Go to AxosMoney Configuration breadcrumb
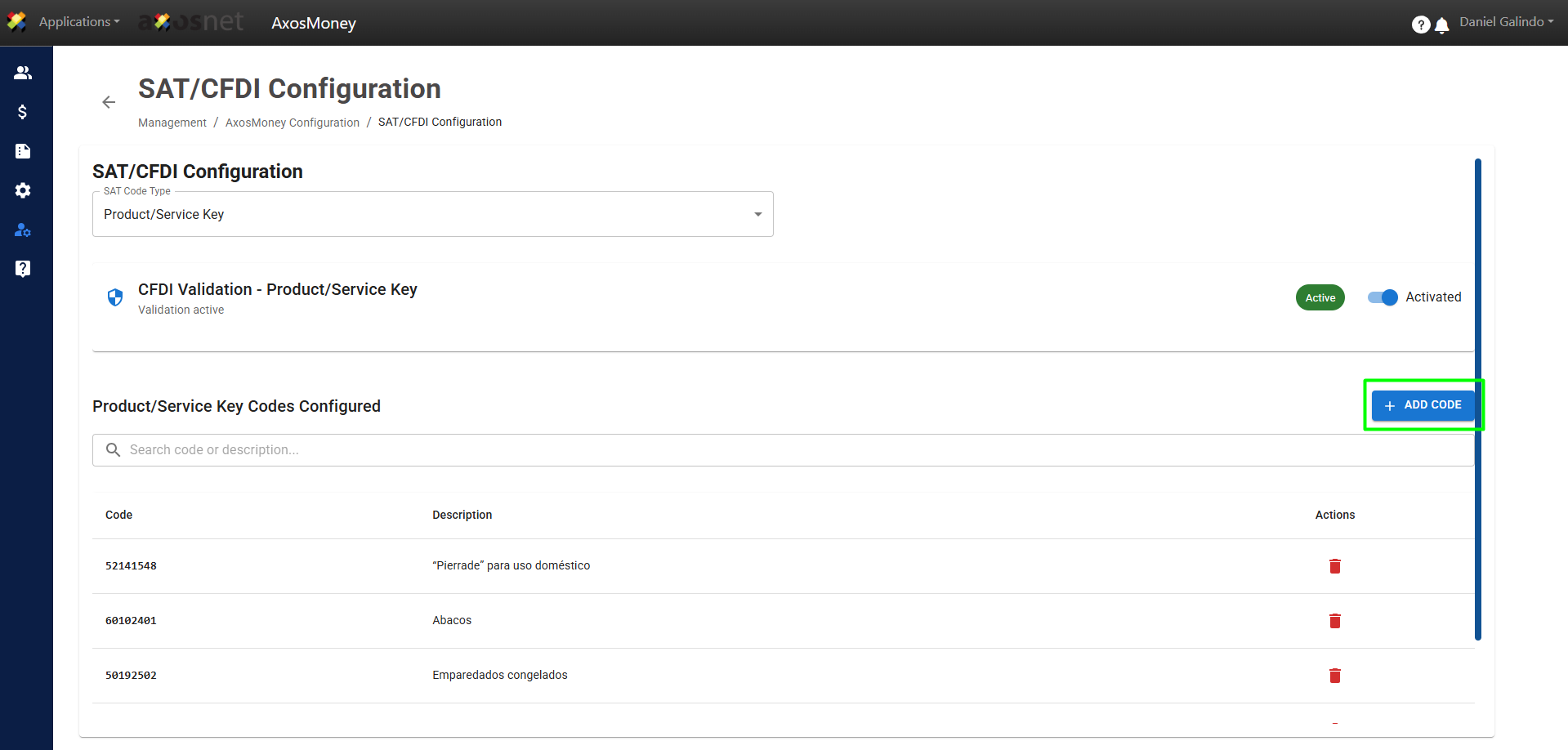 tap(292, 123)
